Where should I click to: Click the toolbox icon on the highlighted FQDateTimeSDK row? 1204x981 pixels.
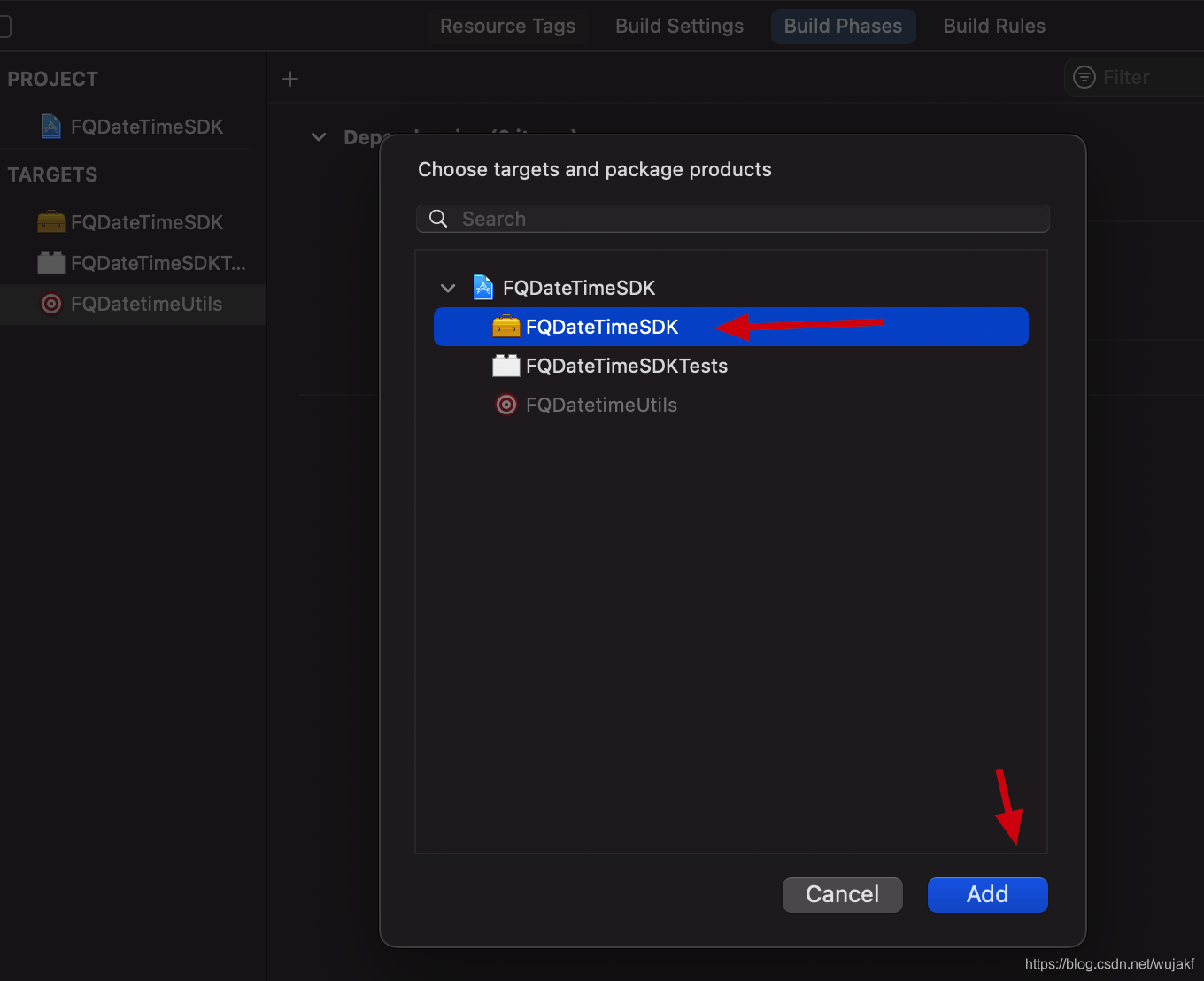(506, 327)
